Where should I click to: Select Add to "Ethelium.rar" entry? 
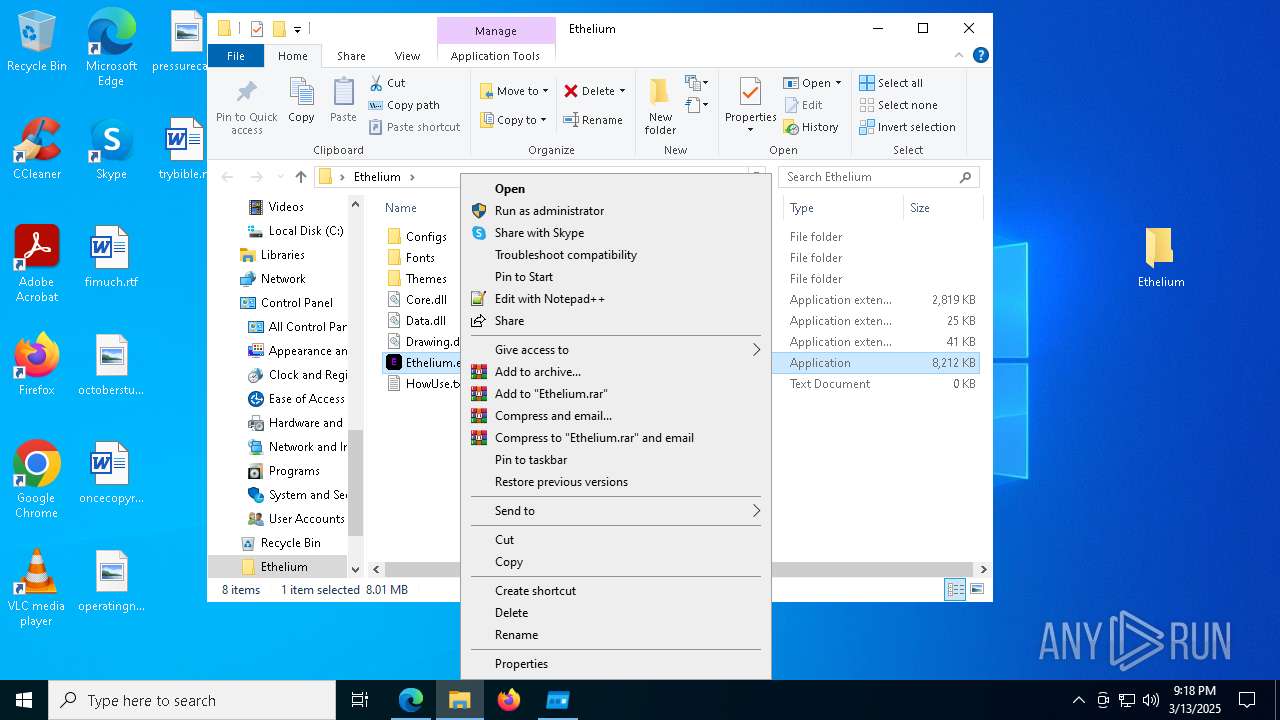click(615, 394)
